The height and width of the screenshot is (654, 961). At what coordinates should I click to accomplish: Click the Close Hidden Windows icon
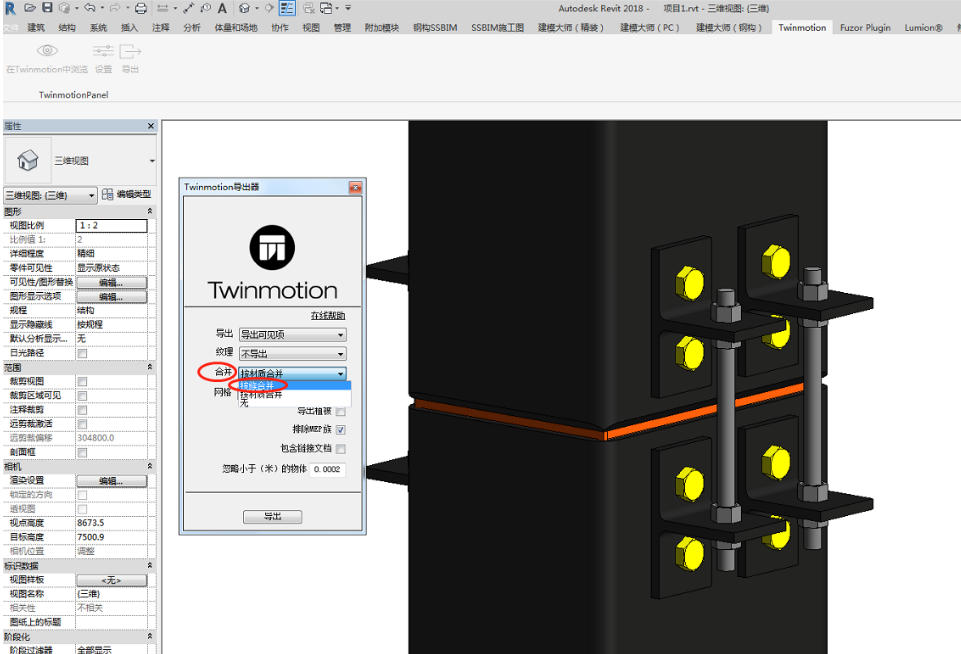click(x=308, y=8)
